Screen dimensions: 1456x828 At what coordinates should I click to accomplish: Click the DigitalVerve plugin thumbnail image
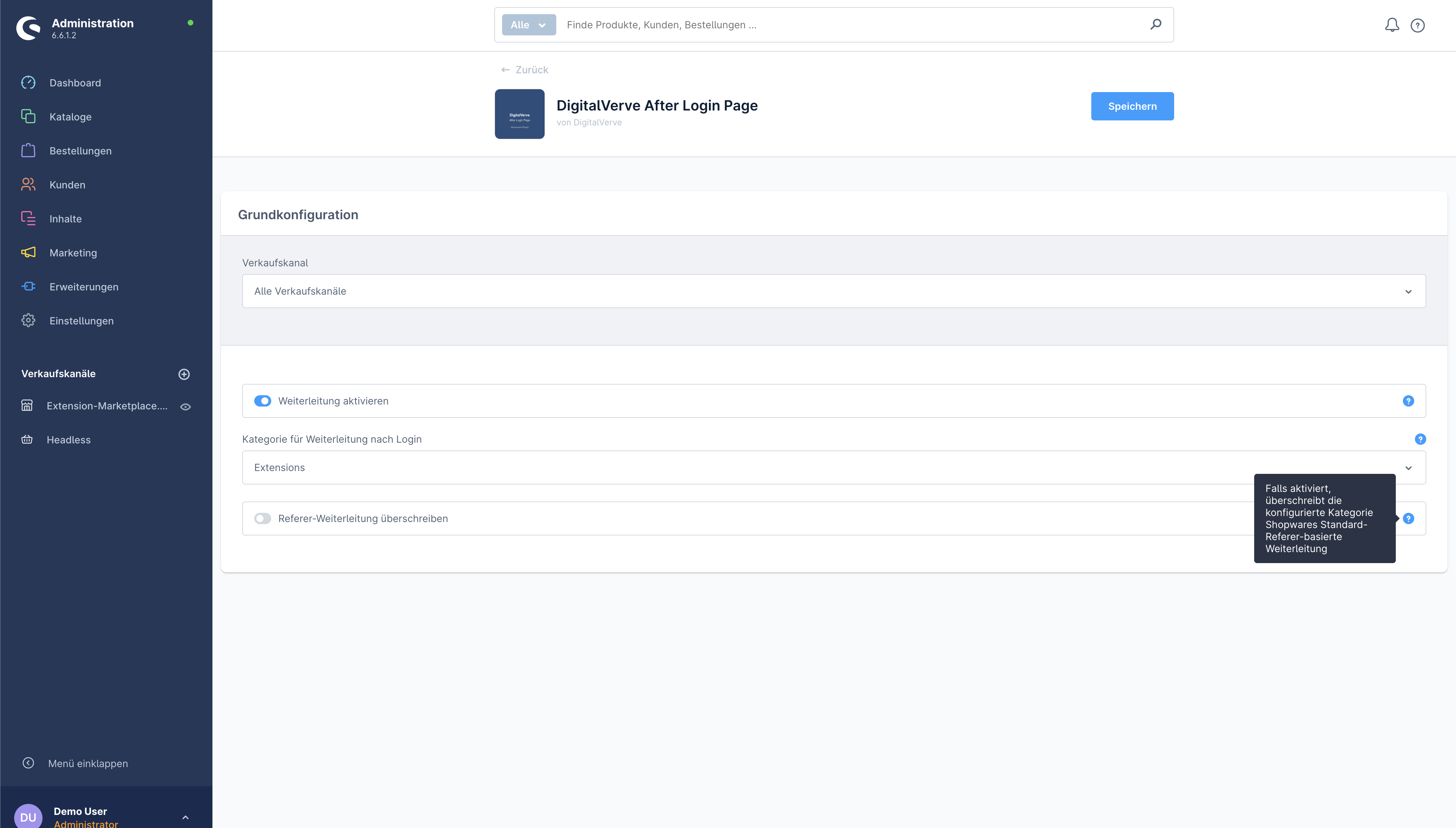[x=519, y=114]
